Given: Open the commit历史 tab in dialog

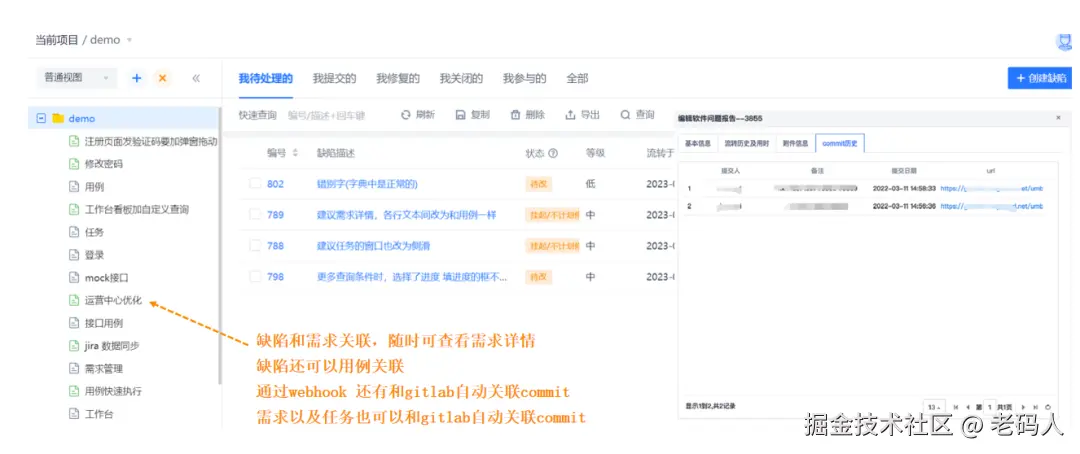Looking at the screenshot, I should tap(840, 144).
